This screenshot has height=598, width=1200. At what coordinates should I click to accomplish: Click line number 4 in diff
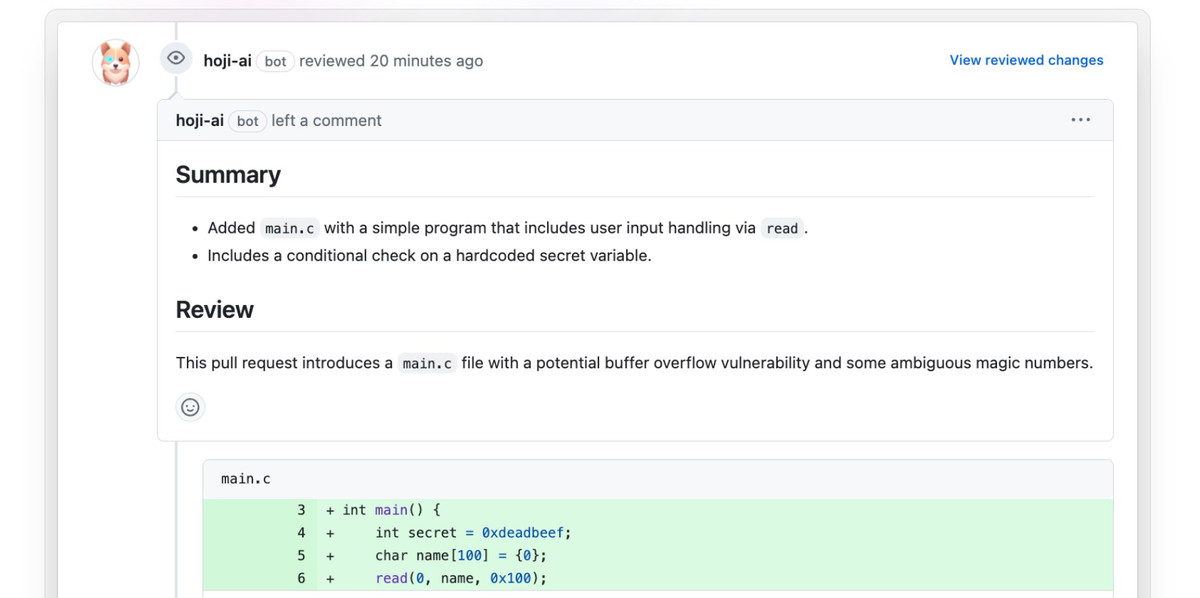301,533
